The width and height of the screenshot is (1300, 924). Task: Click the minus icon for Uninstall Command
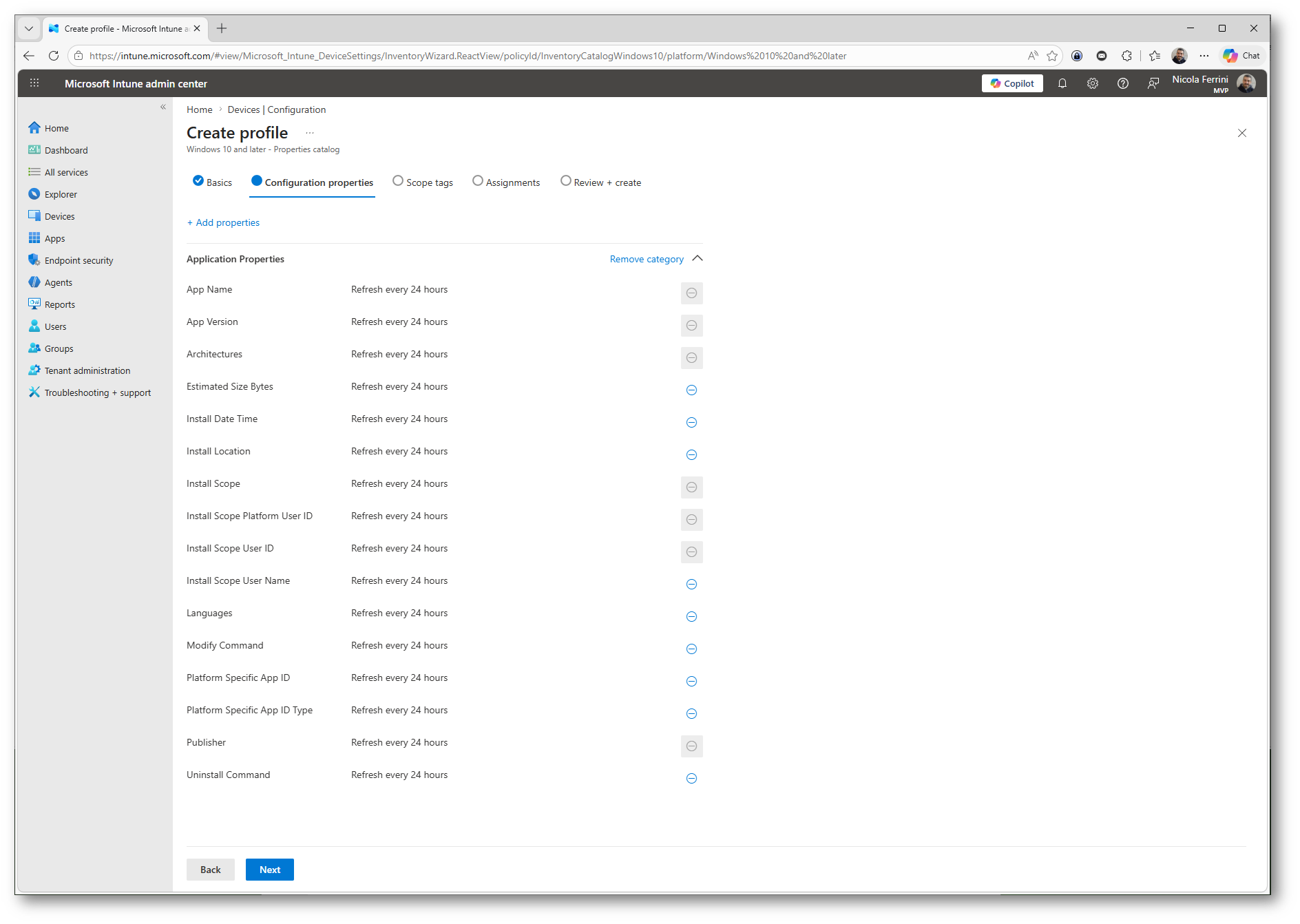pyautogui.click(x=691, y=779)
